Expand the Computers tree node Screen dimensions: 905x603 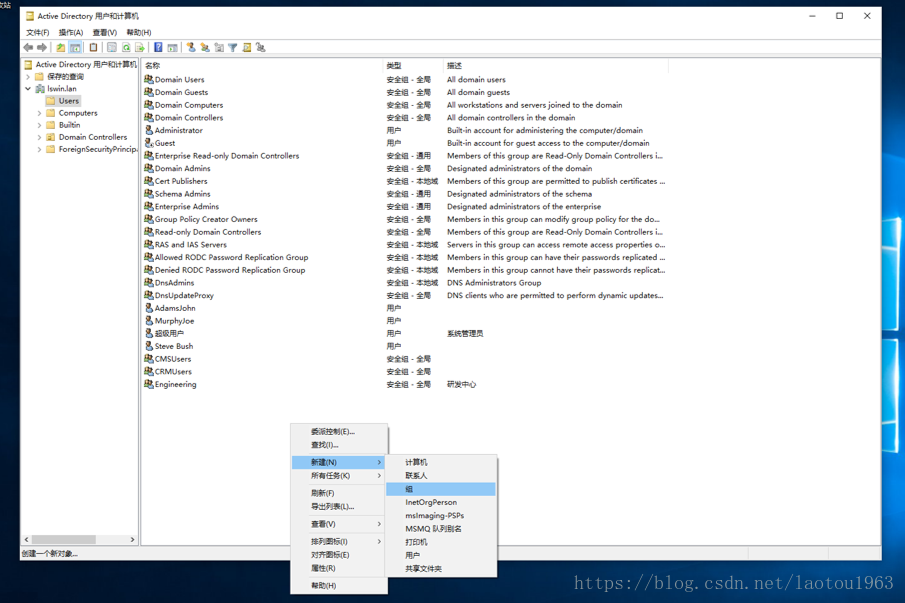pyautogui.click(x=39, y=113)
